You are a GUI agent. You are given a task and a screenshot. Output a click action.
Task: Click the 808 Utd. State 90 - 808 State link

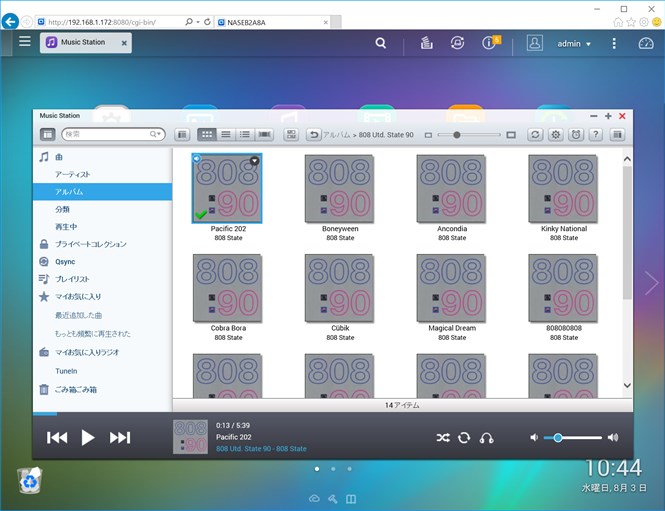click(261, 449)
